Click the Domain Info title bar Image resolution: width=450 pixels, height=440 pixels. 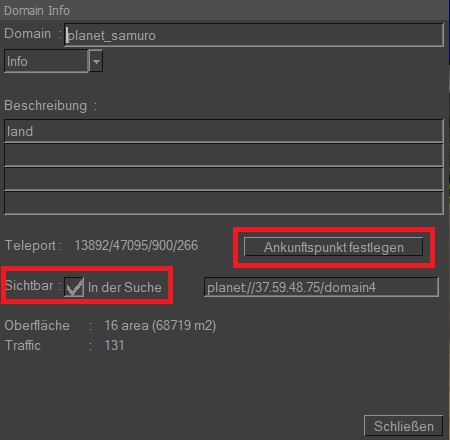click(x=223, y=10)
